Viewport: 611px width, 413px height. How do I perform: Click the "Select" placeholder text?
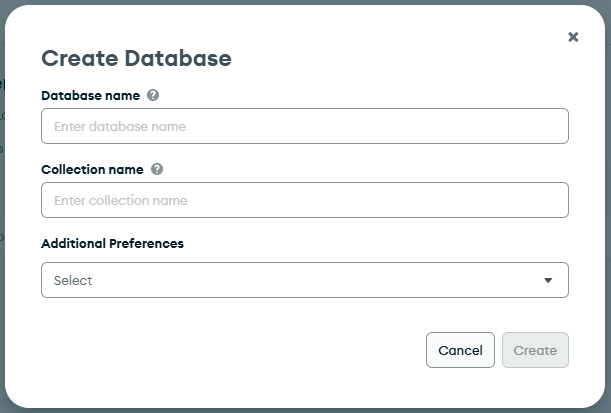click(73, 281)
